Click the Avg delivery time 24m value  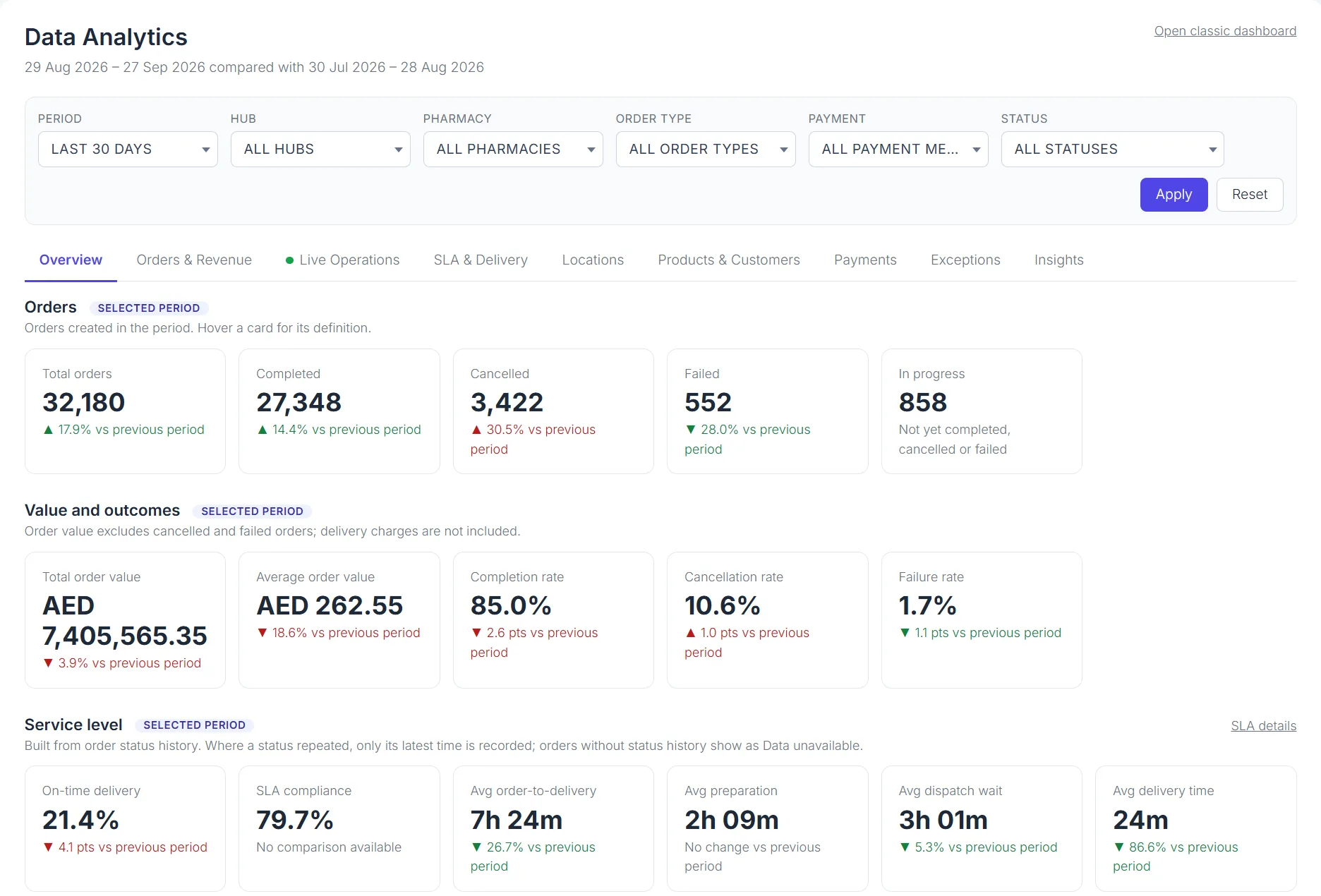1140,820
